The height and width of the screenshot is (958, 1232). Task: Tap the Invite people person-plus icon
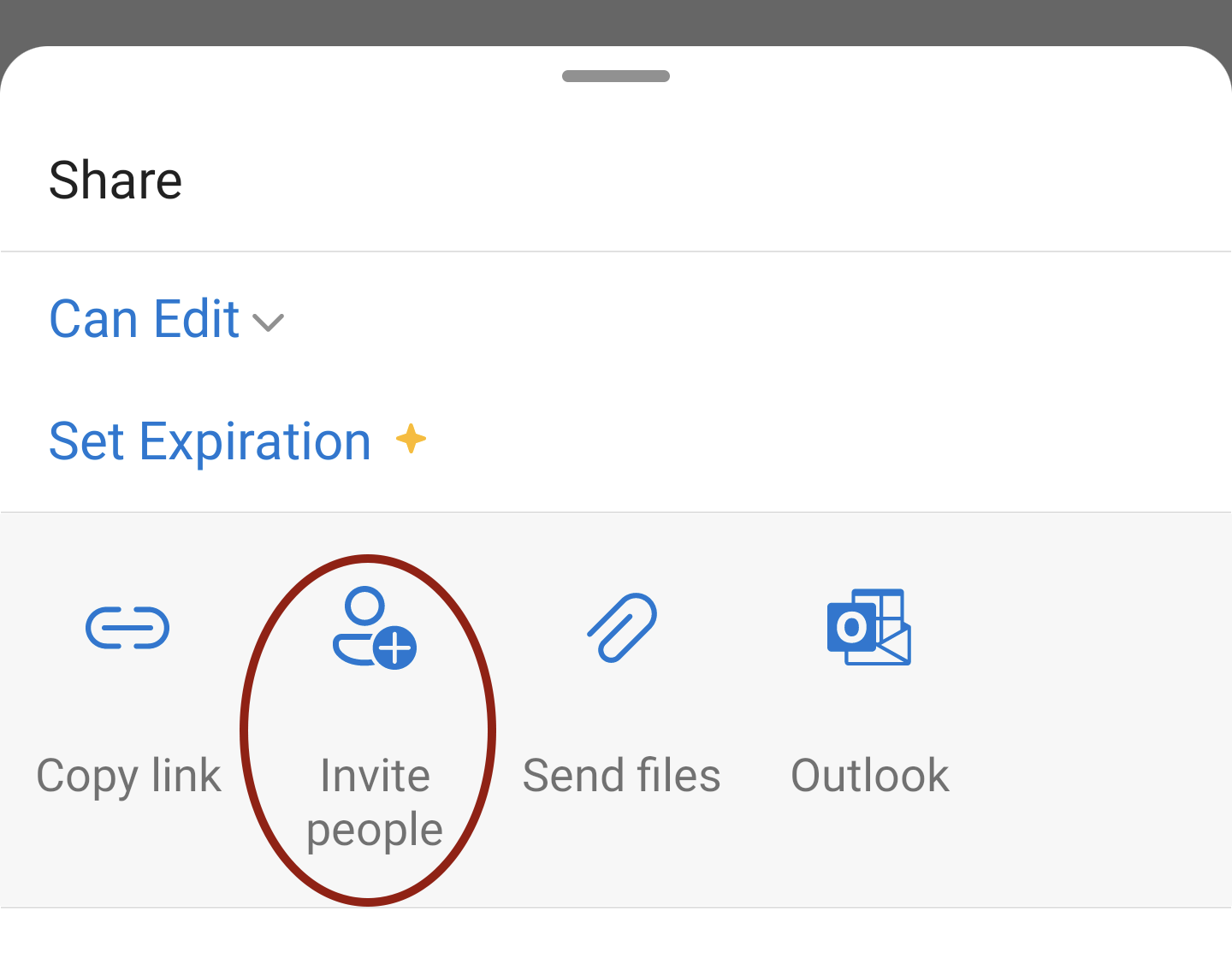pyautogui.click(x=374, y=627)
